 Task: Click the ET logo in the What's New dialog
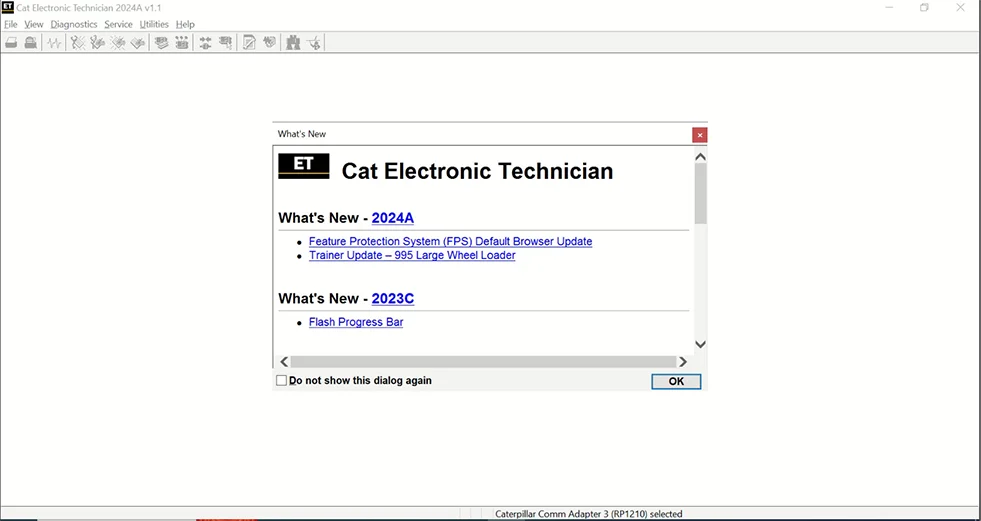tap(303, 166)
